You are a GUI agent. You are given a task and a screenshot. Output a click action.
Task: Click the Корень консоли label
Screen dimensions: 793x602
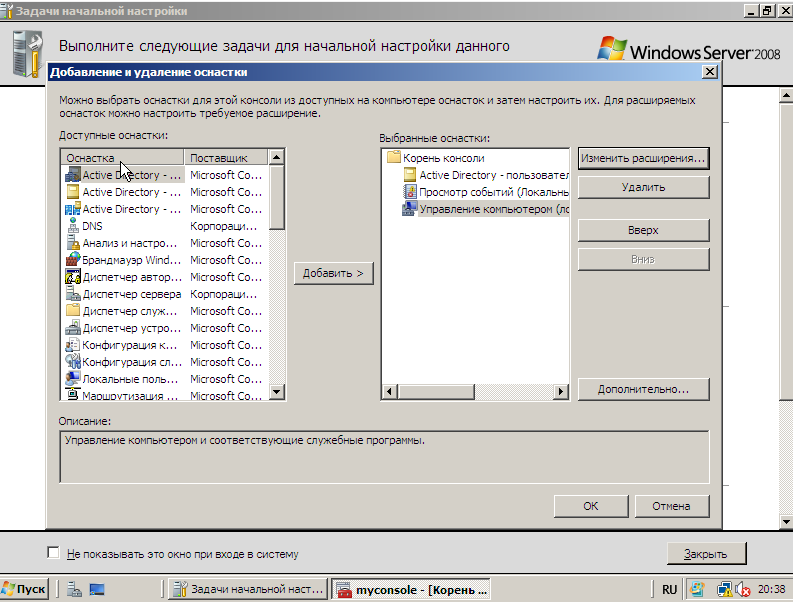tap(444, 158)
